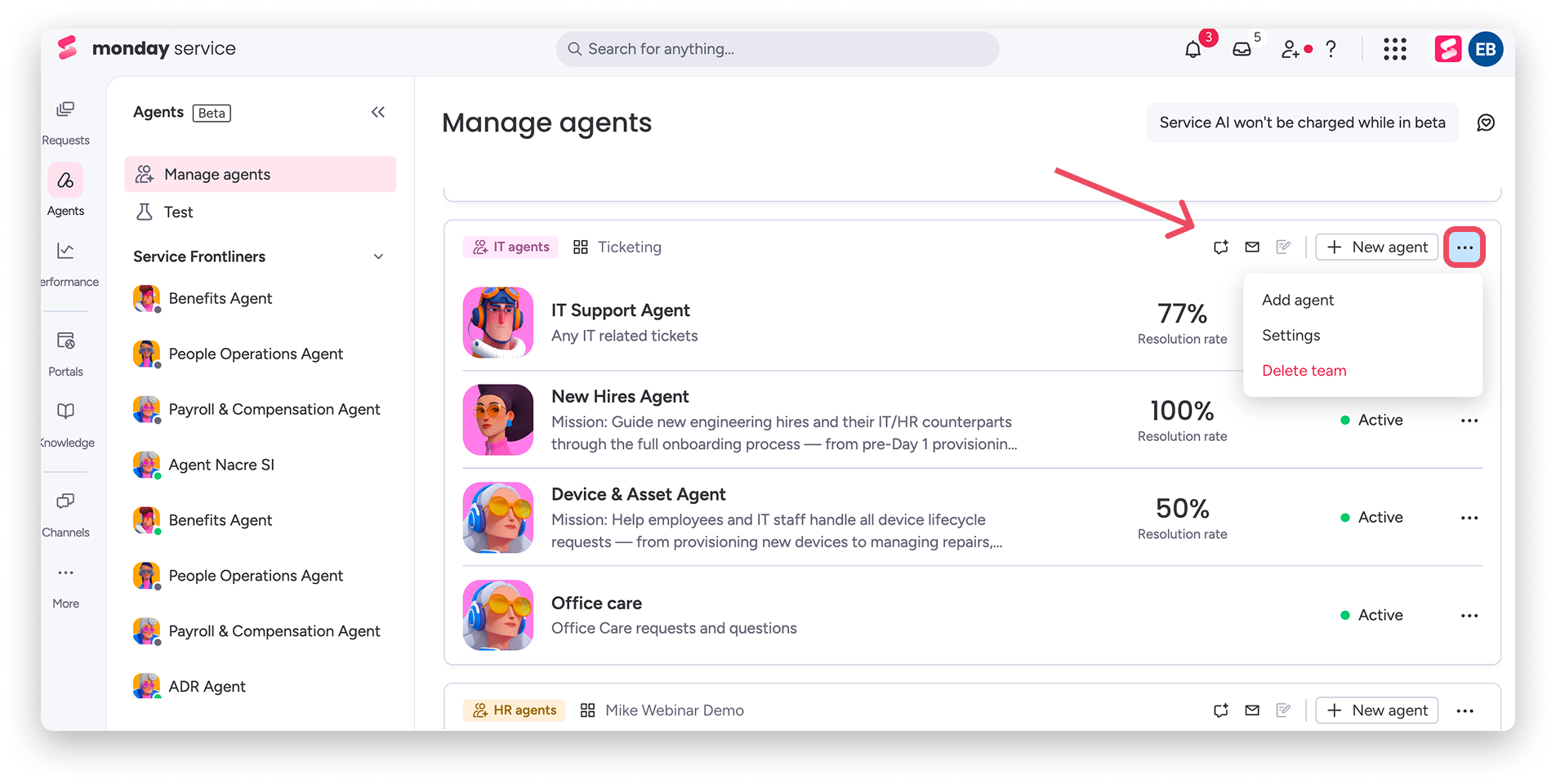Open the inbox tray icon
1556x784 pixels.
click(x=1242, y=50)
